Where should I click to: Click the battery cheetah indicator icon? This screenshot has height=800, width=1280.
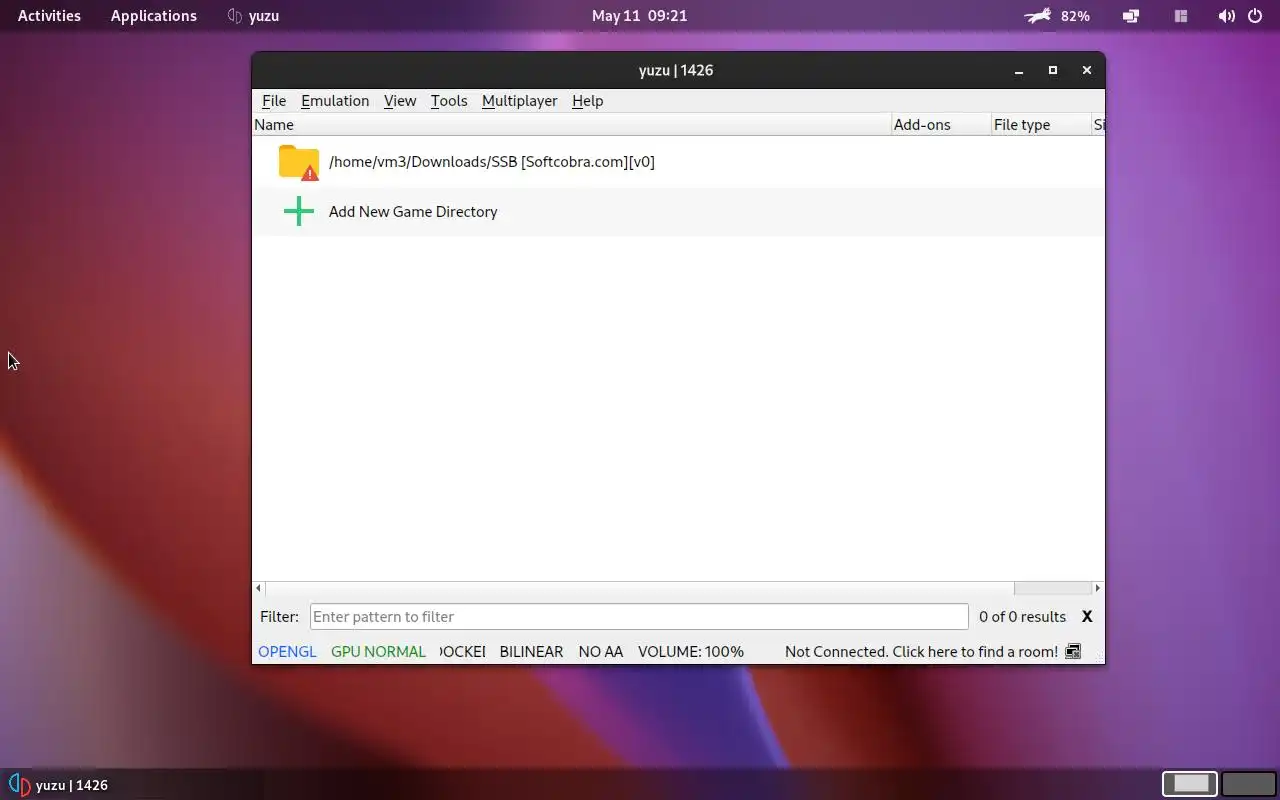point(1038,16)
